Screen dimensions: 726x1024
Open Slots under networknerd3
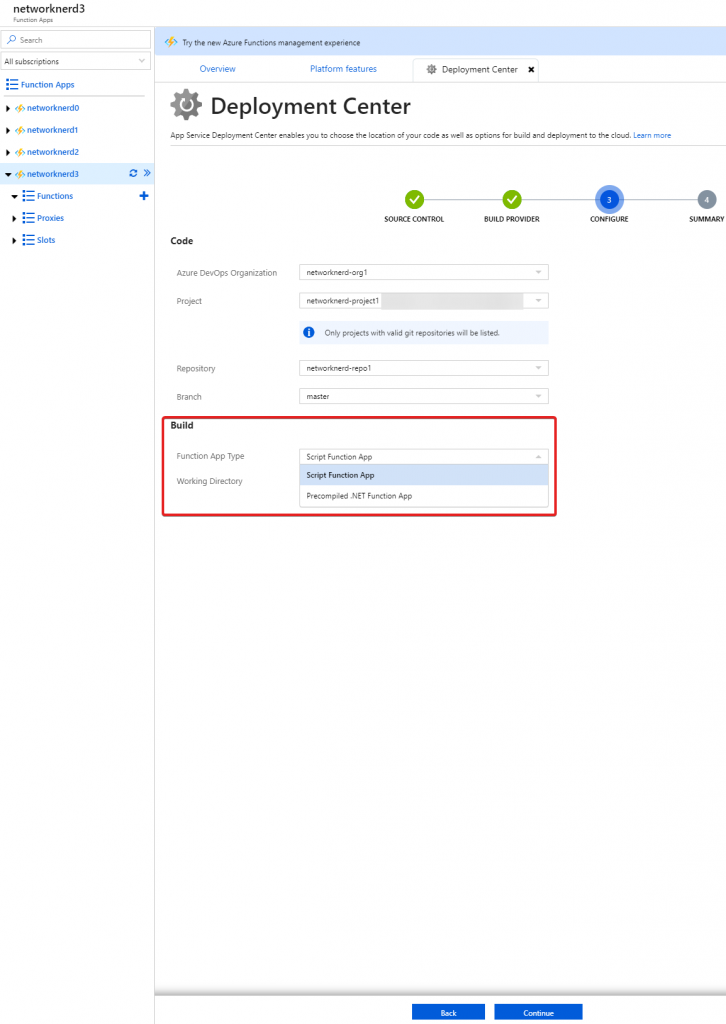coord(46,240)
